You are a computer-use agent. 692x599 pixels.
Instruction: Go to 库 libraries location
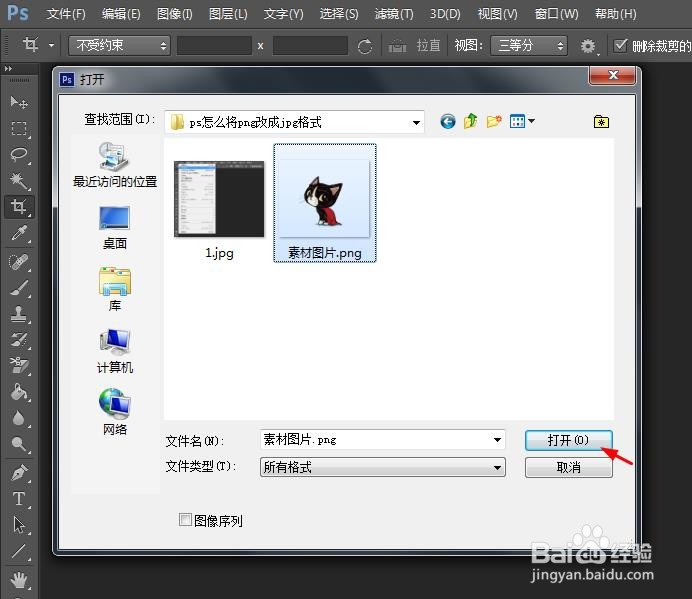115,290
